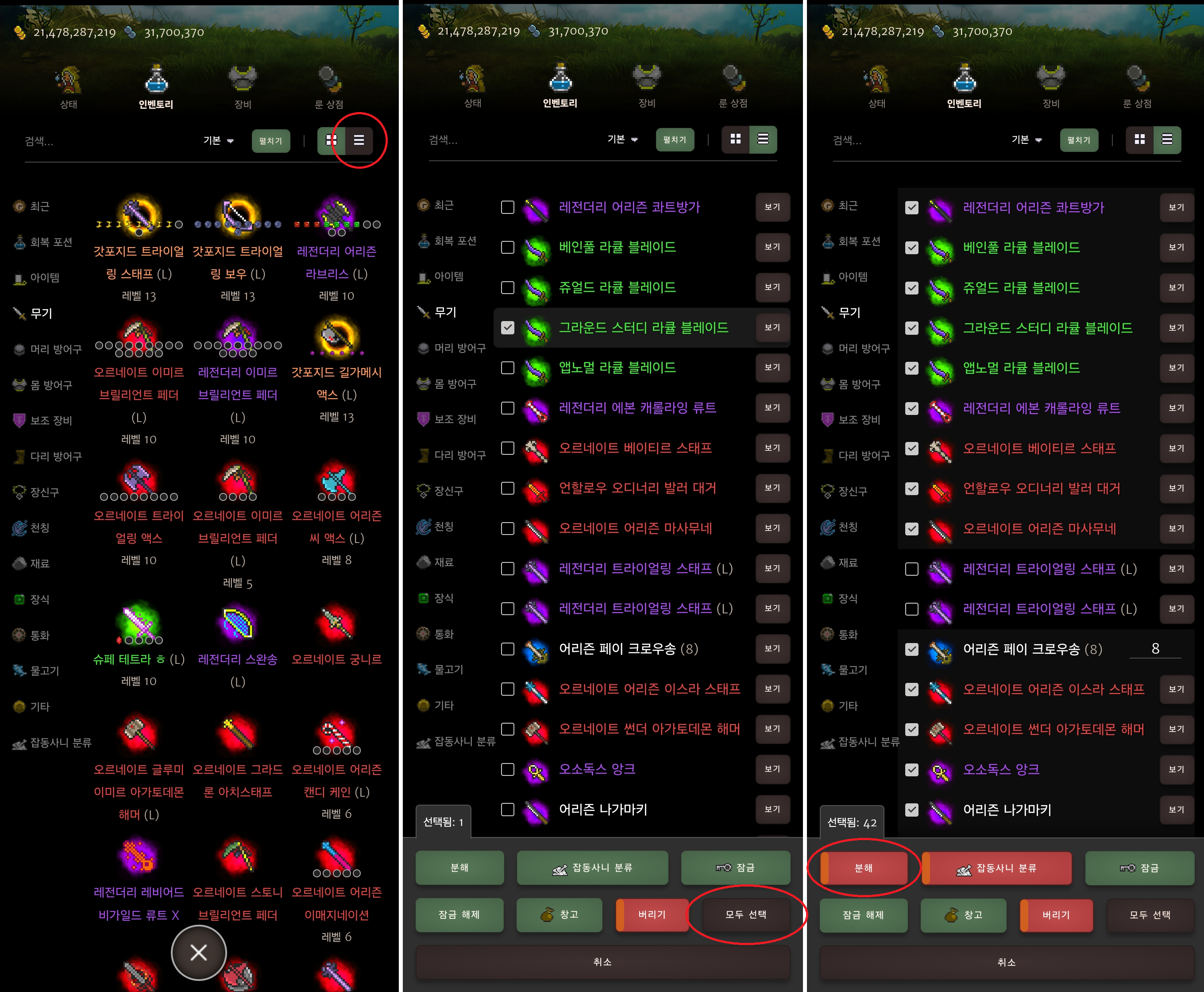Open 룬 상점 tab in middle panel
Image resolution: width=1204 pixels, height=992 pixels.
coord(733,86)
